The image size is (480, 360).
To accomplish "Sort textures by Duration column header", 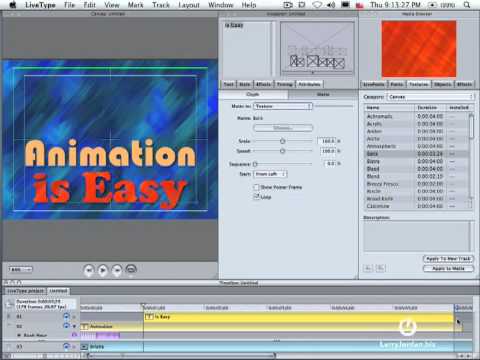I will [x=430, y=108].
